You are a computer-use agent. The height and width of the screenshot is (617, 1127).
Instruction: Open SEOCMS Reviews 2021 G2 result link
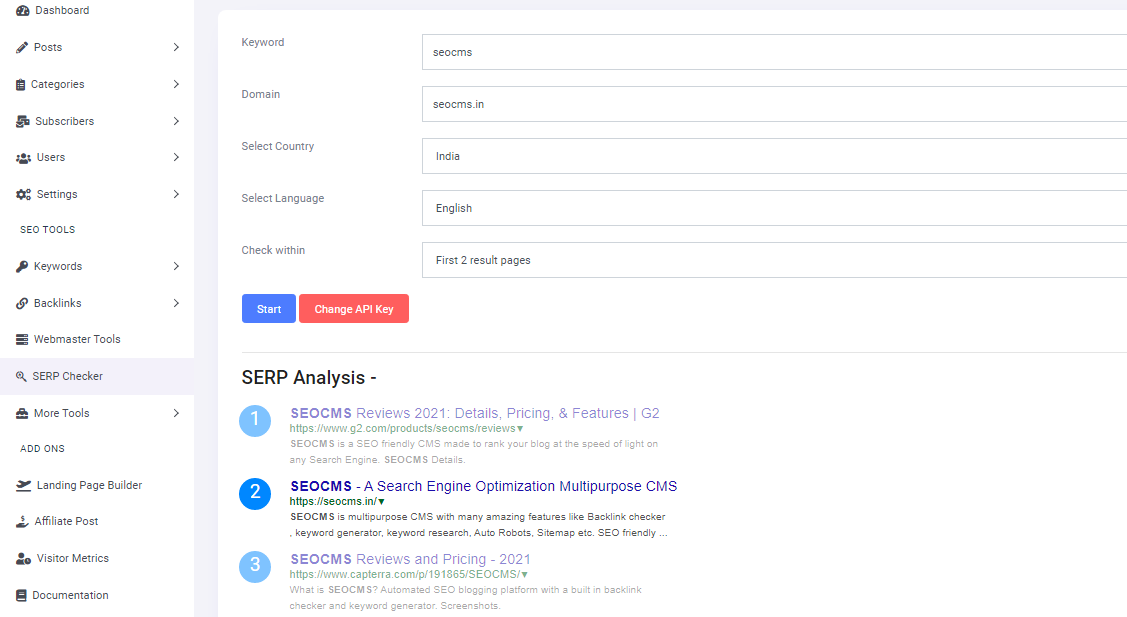click(x=475, y=413)
